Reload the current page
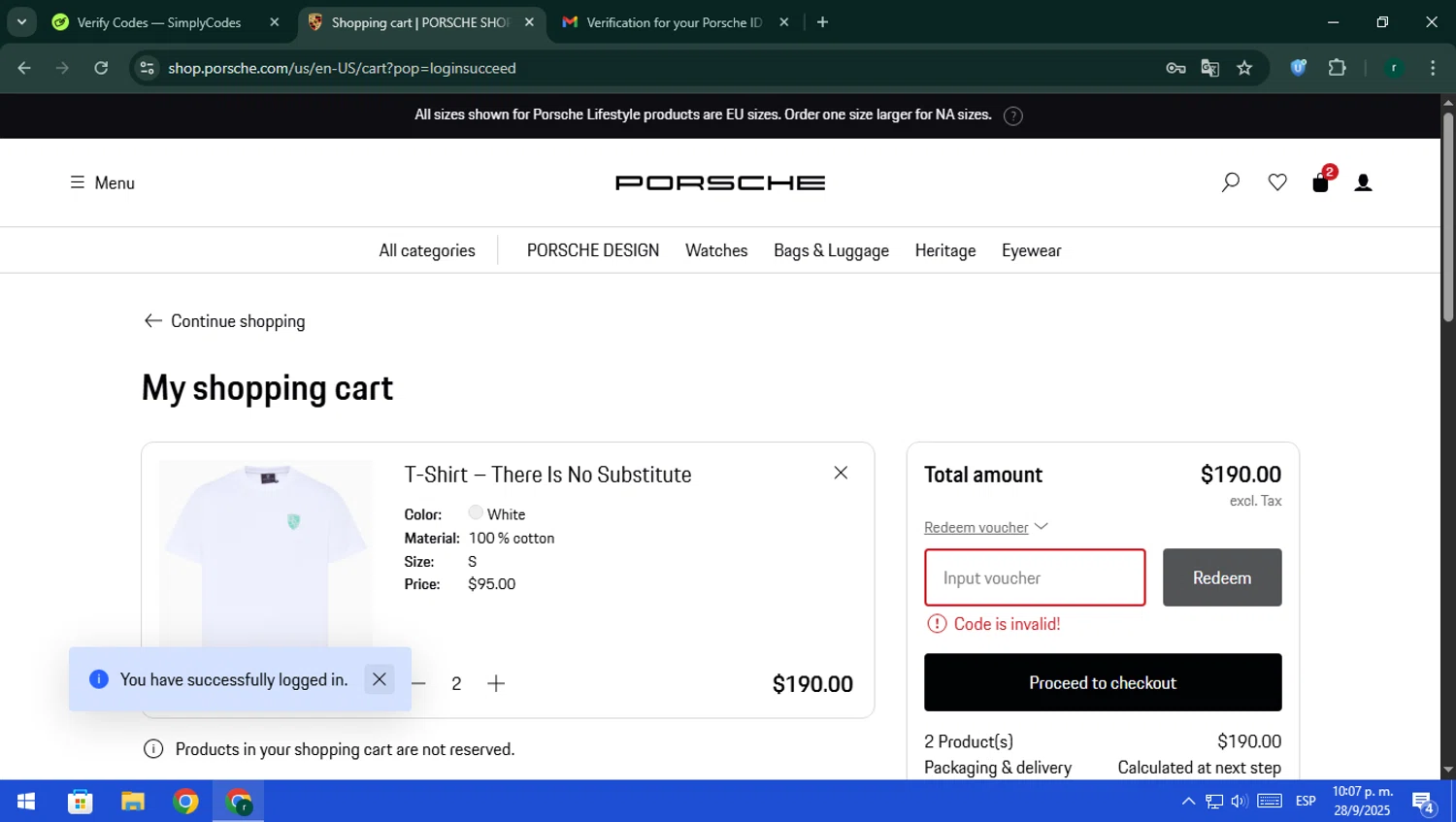This screenshot has height=822, width=1456. 101,68
